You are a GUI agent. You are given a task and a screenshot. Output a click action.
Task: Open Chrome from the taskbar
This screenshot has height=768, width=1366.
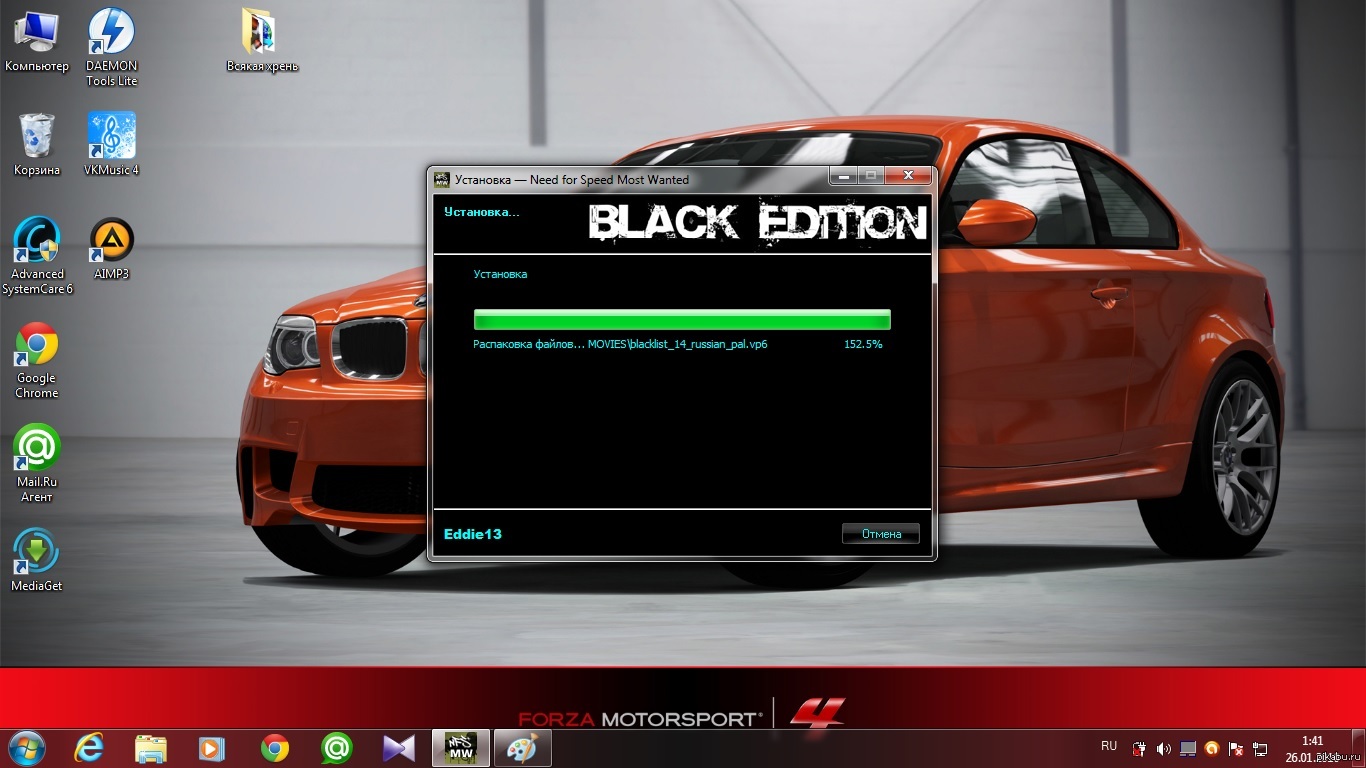274,747
